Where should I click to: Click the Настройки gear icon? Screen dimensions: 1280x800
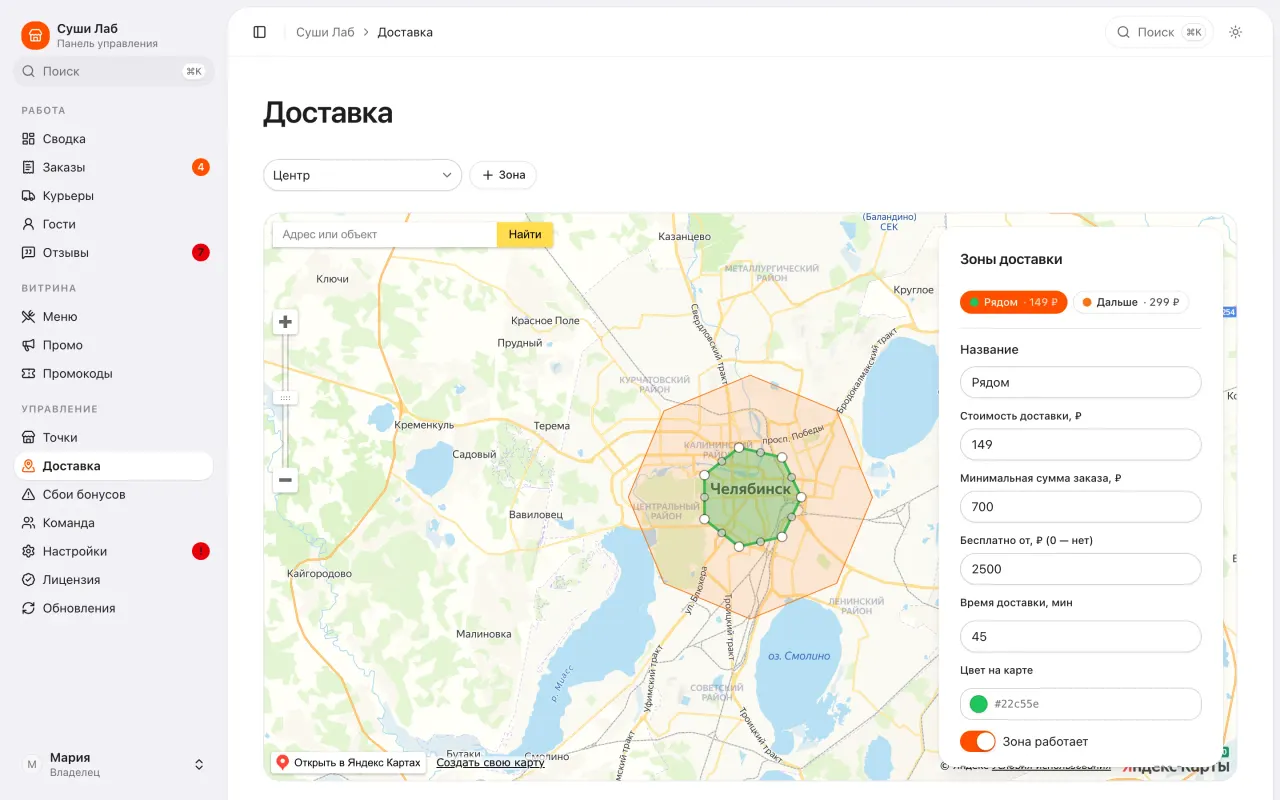pyautogui.click(x=29, y=551)
